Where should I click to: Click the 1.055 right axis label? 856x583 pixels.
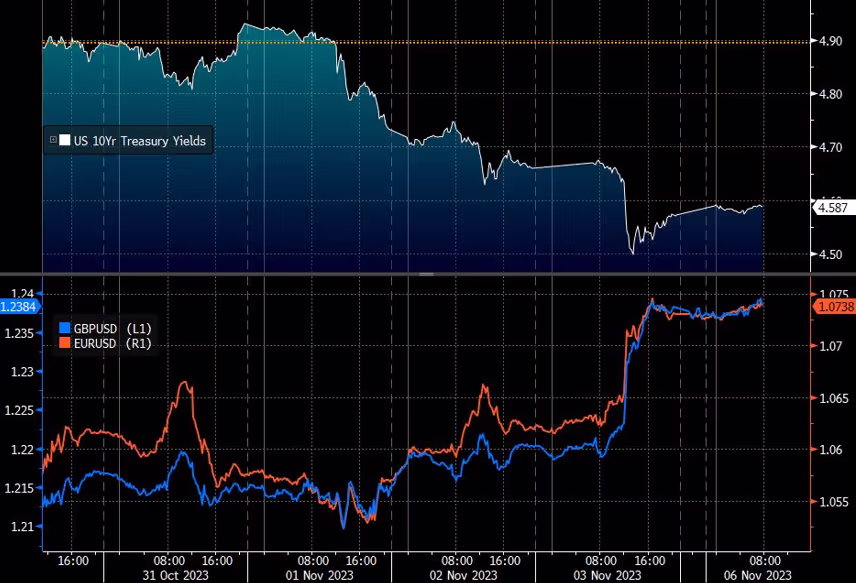coord(834,502)
